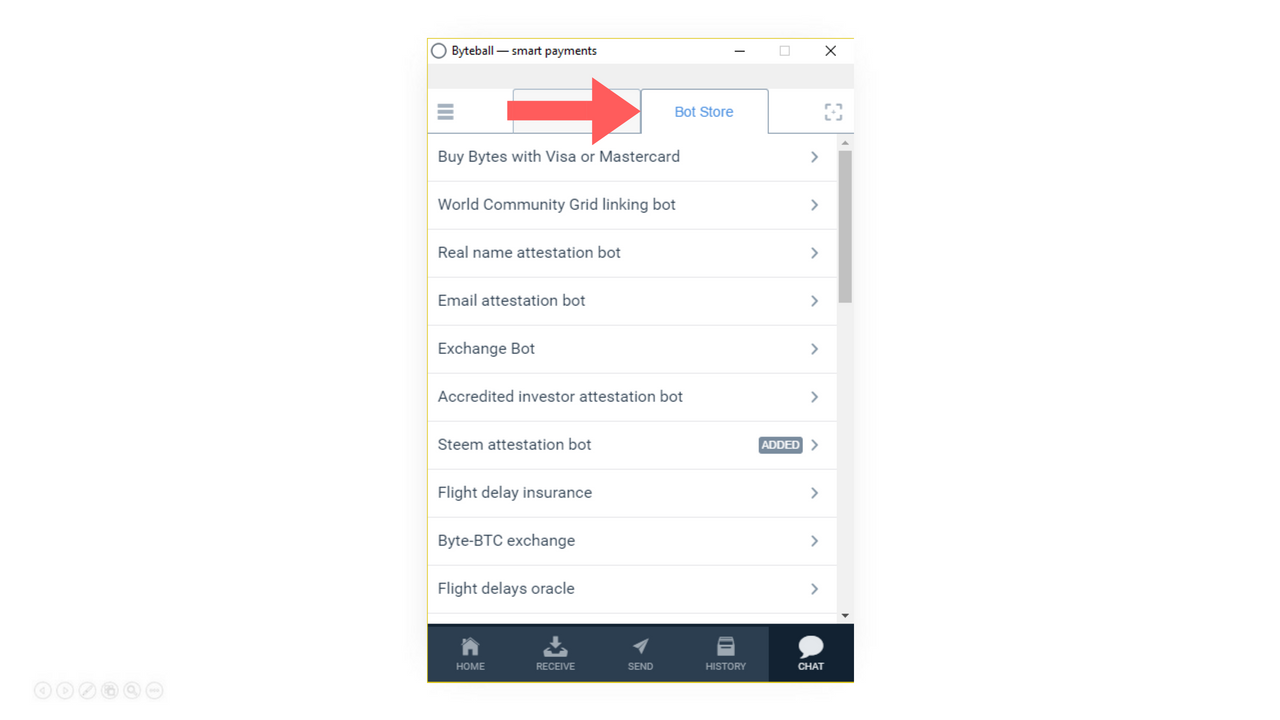Open the Chat speech bubble icon
The image size is (1280, 720).
pyautogui.click(x=811, y=654)
